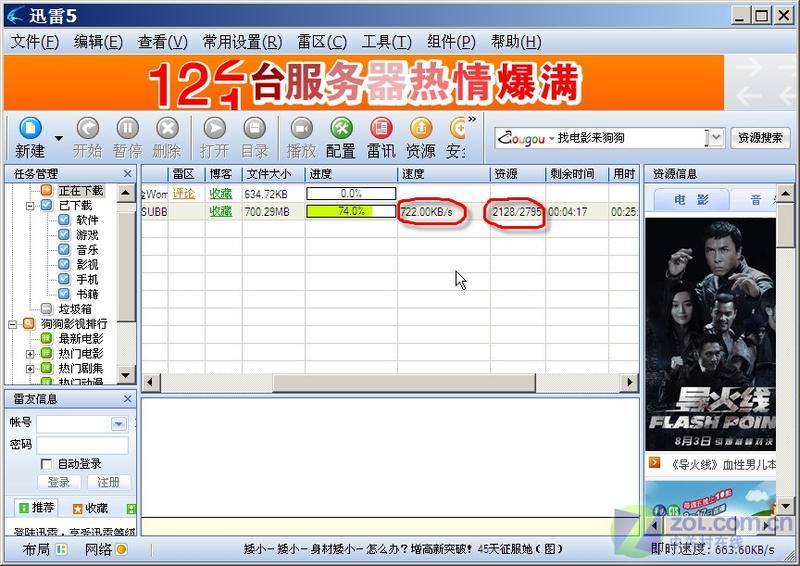800x566 pixels.
Task: Select the 书籍 category
Action: pos(87,294)
